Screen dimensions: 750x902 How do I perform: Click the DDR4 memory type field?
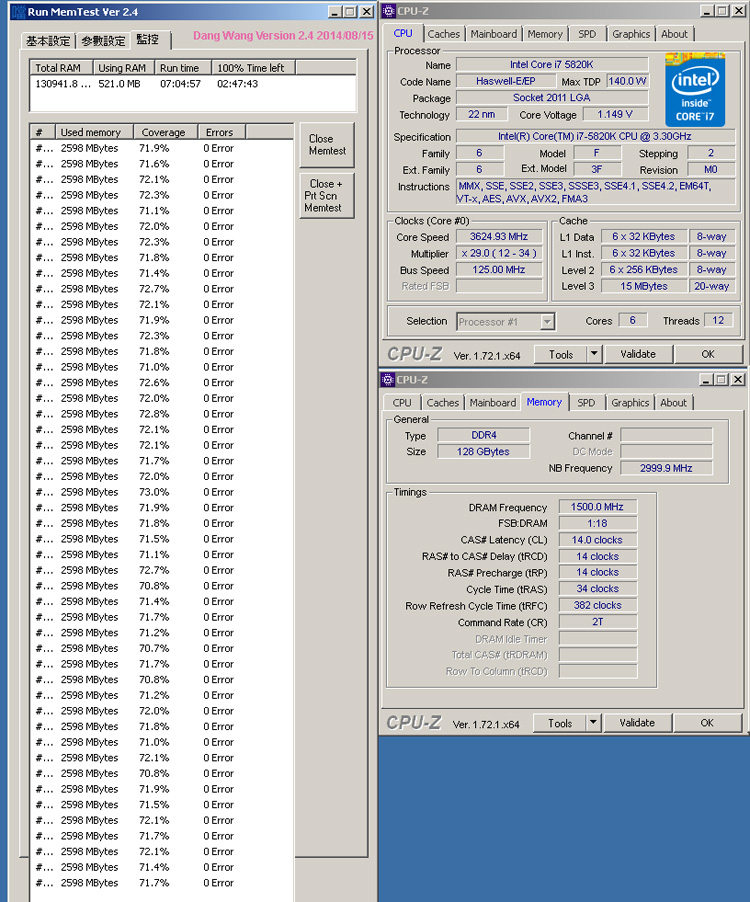[483, 435]
